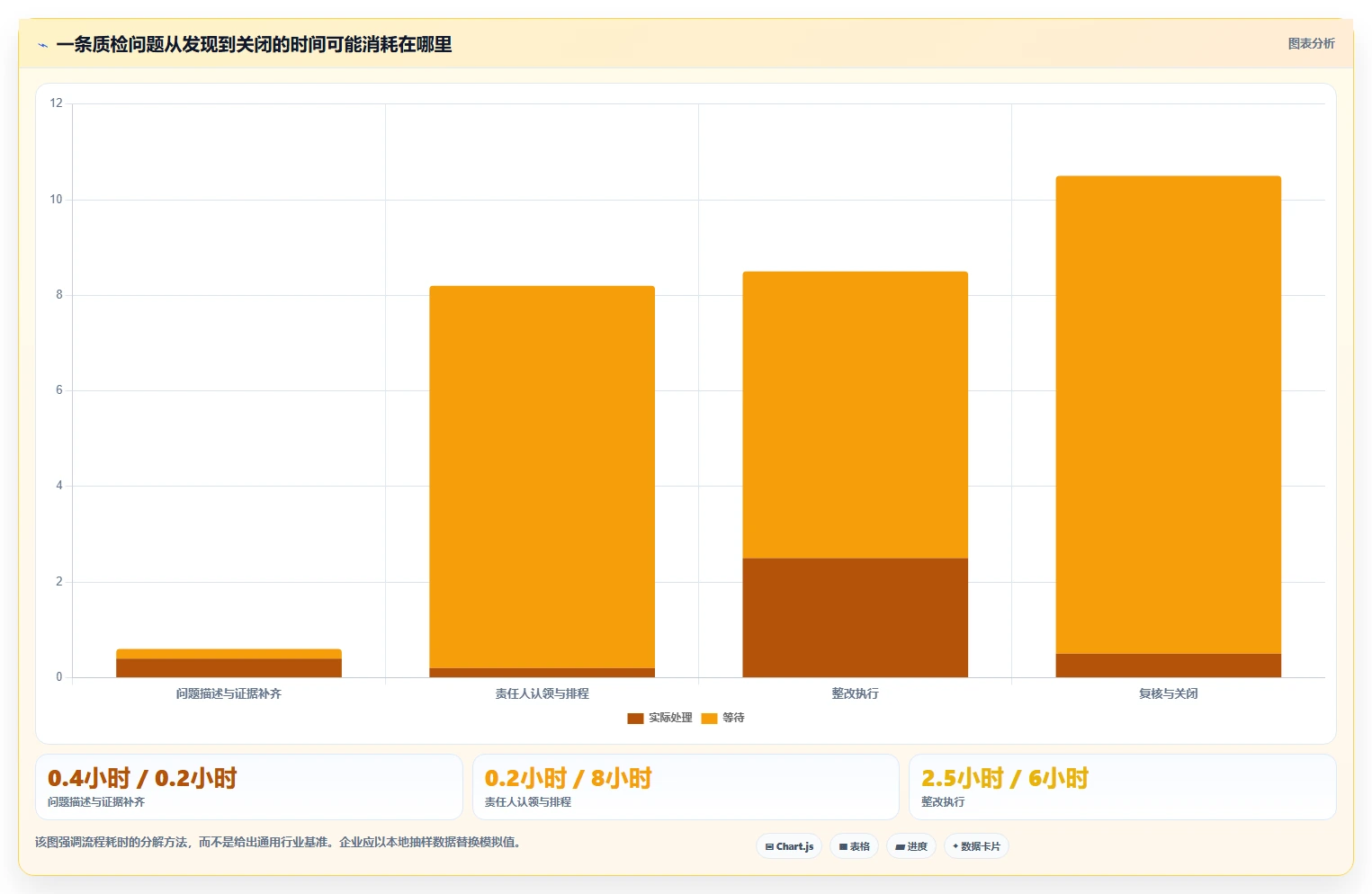Click the 问题描述与证据补齐 stacked bar
Viewport: 1372px width, 894px height.
[229, 663]
